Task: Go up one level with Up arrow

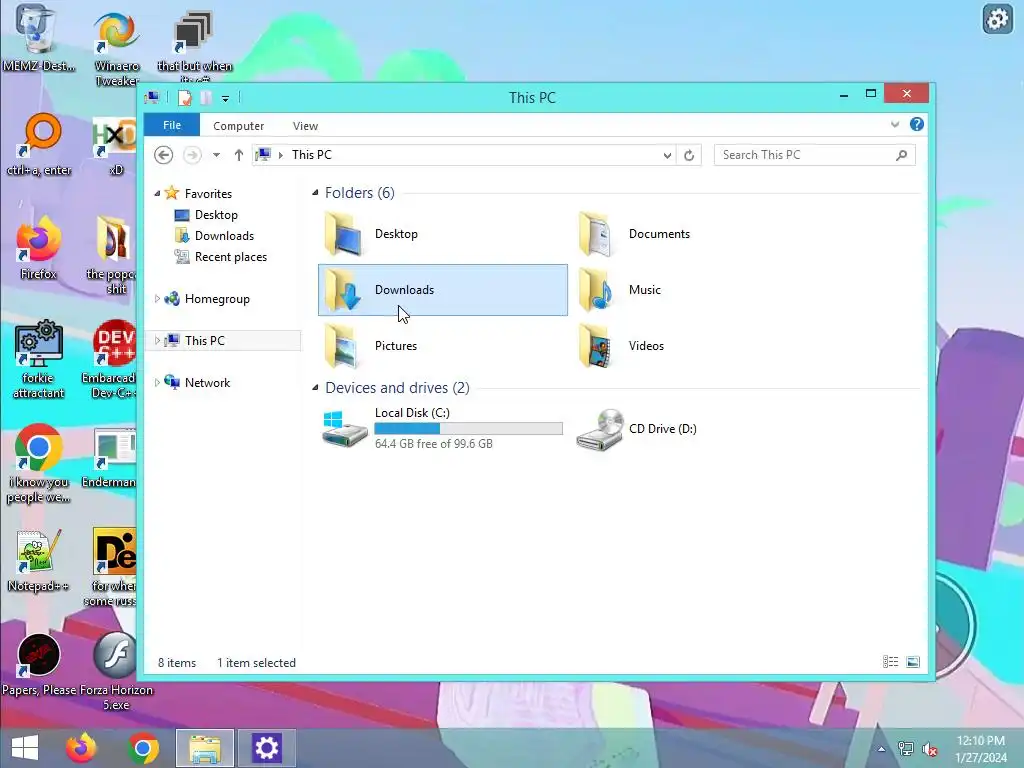Action: click(238, 155)
